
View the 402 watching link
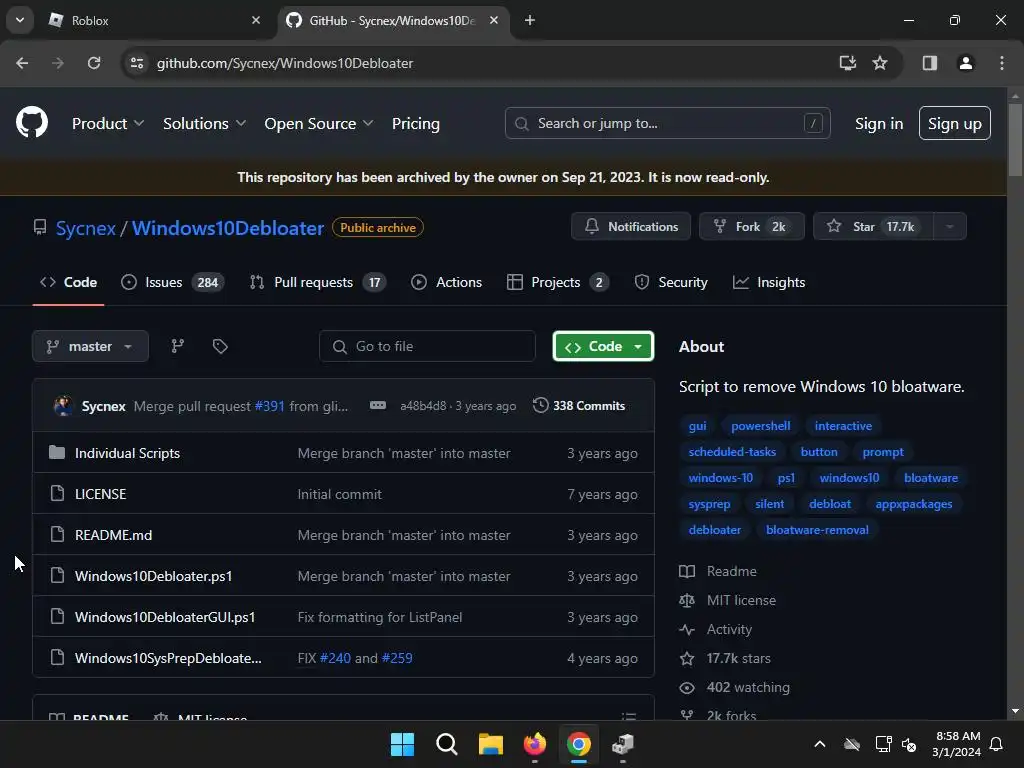tap(735, 688)
